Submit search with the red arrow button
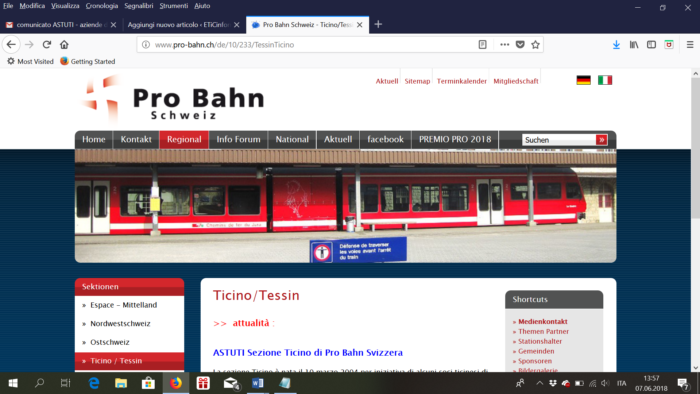The height and width of the screenshot is (394, 700). [601, 140]
